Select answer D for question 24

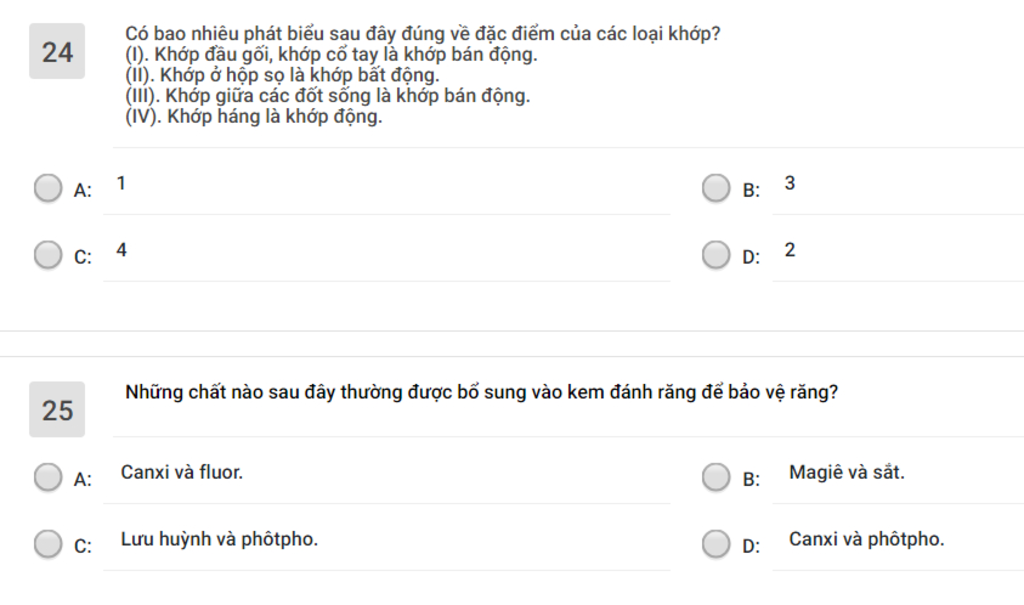(716, 255)
